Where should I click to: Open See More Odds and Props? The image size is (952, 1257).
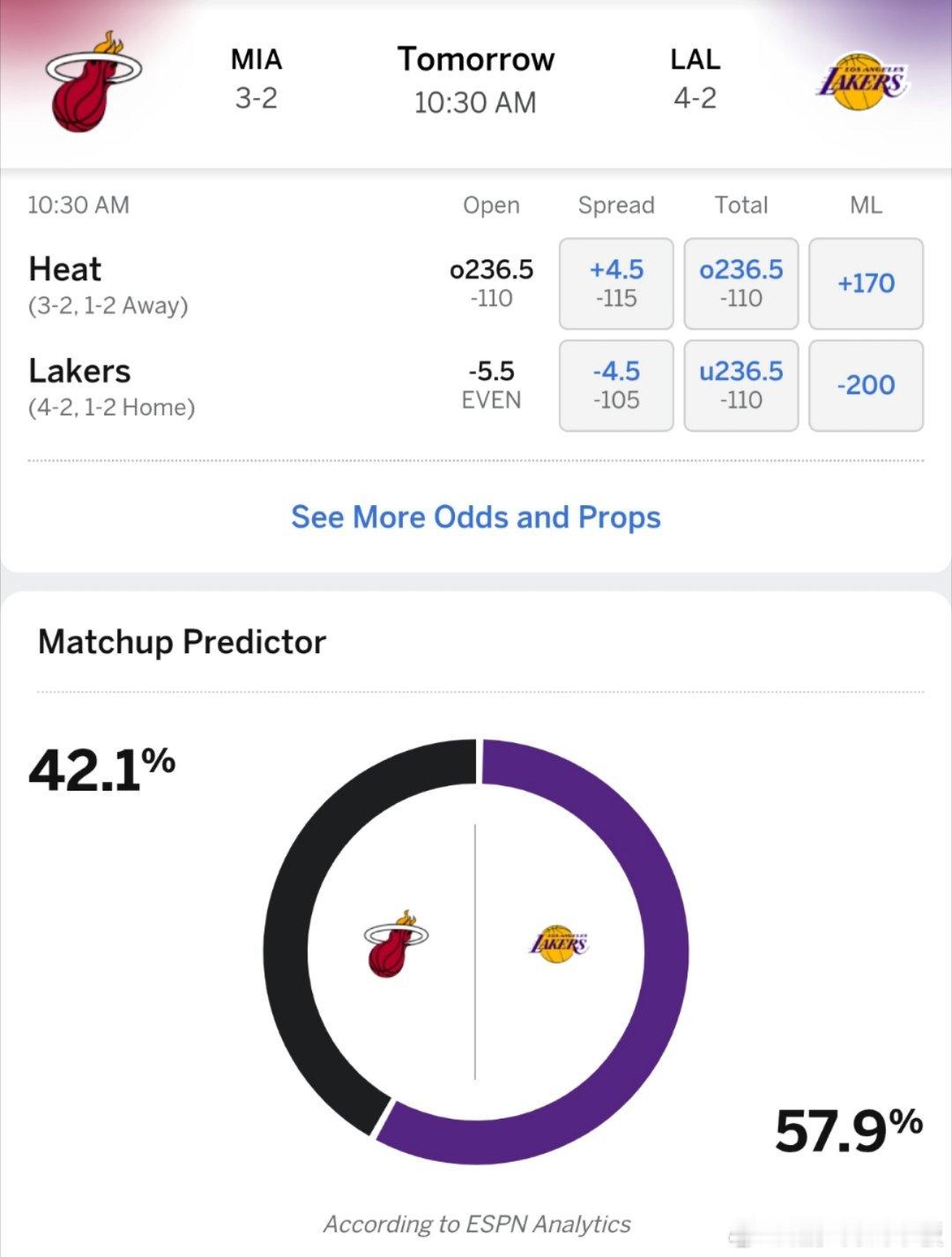tap(476, 517)
